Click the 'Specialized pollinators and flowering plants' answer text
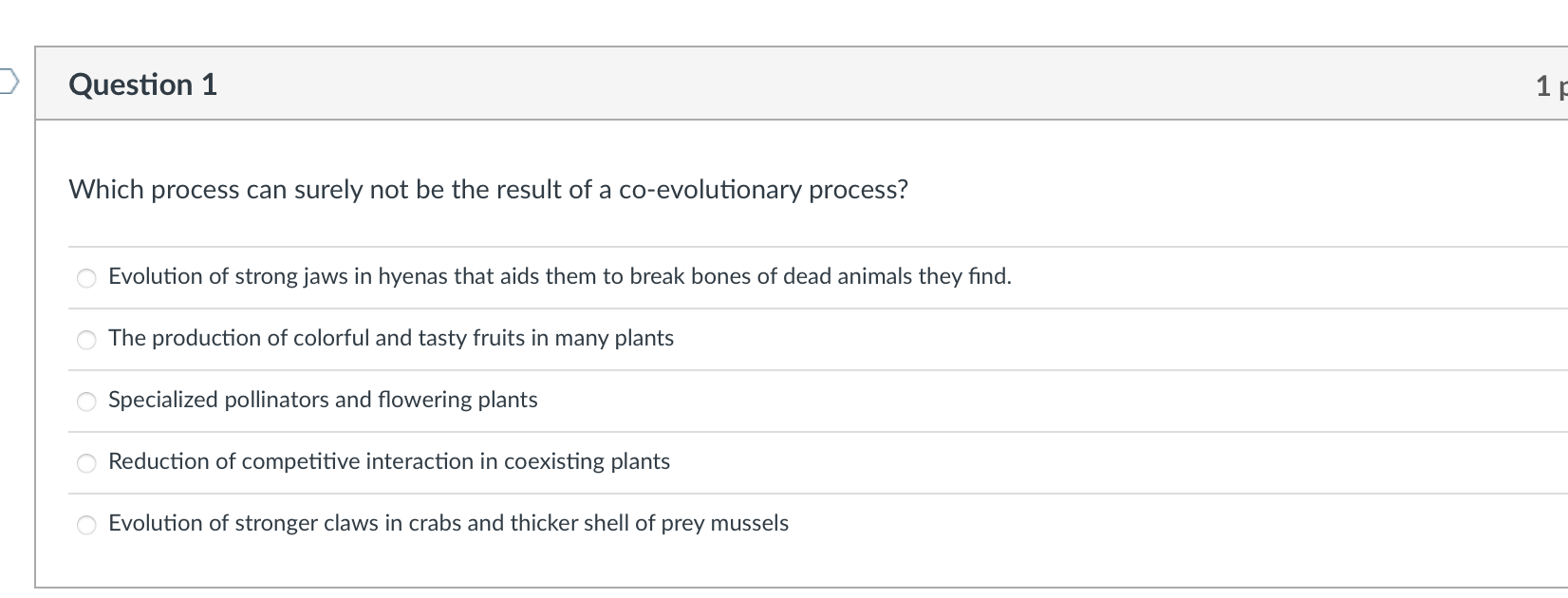This screenshot has width=1568, height=598. [x=323, y=400]
